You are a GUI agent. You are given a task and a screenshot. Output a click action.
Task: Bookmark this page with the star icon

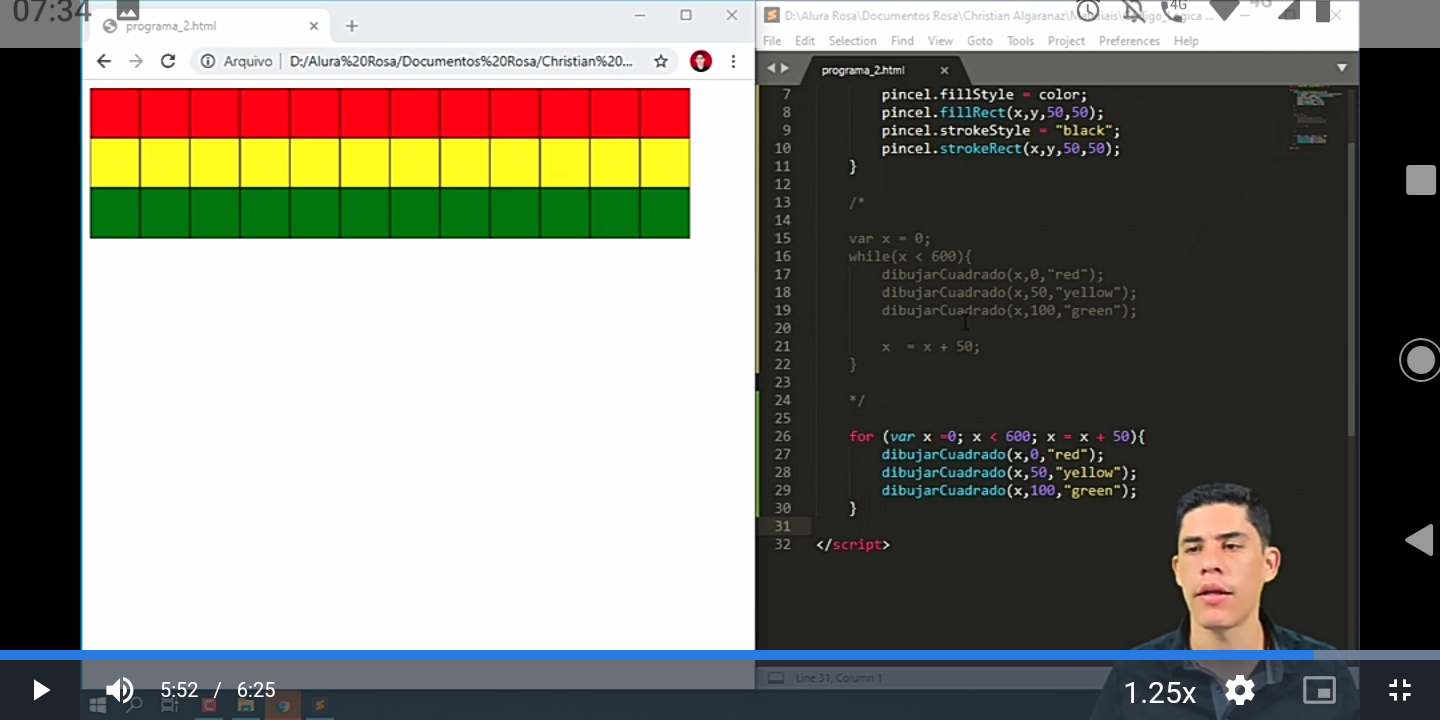click(660, 61)
